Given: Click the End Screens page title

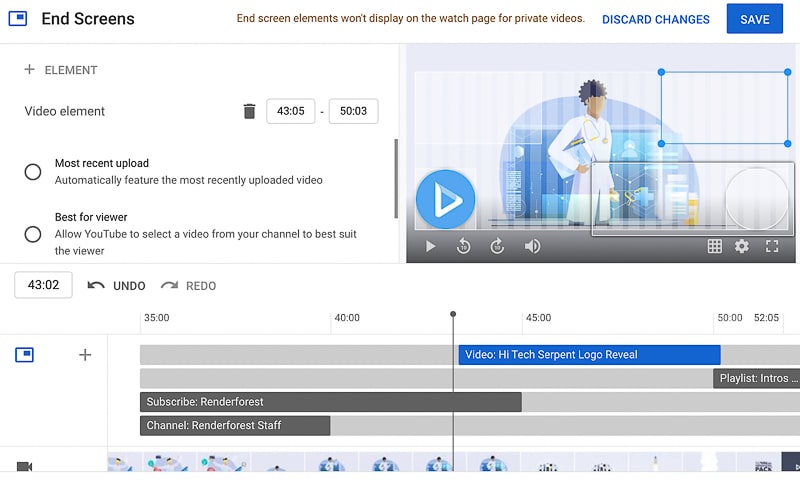Looking at the screenshot, I should pos(88,19).
